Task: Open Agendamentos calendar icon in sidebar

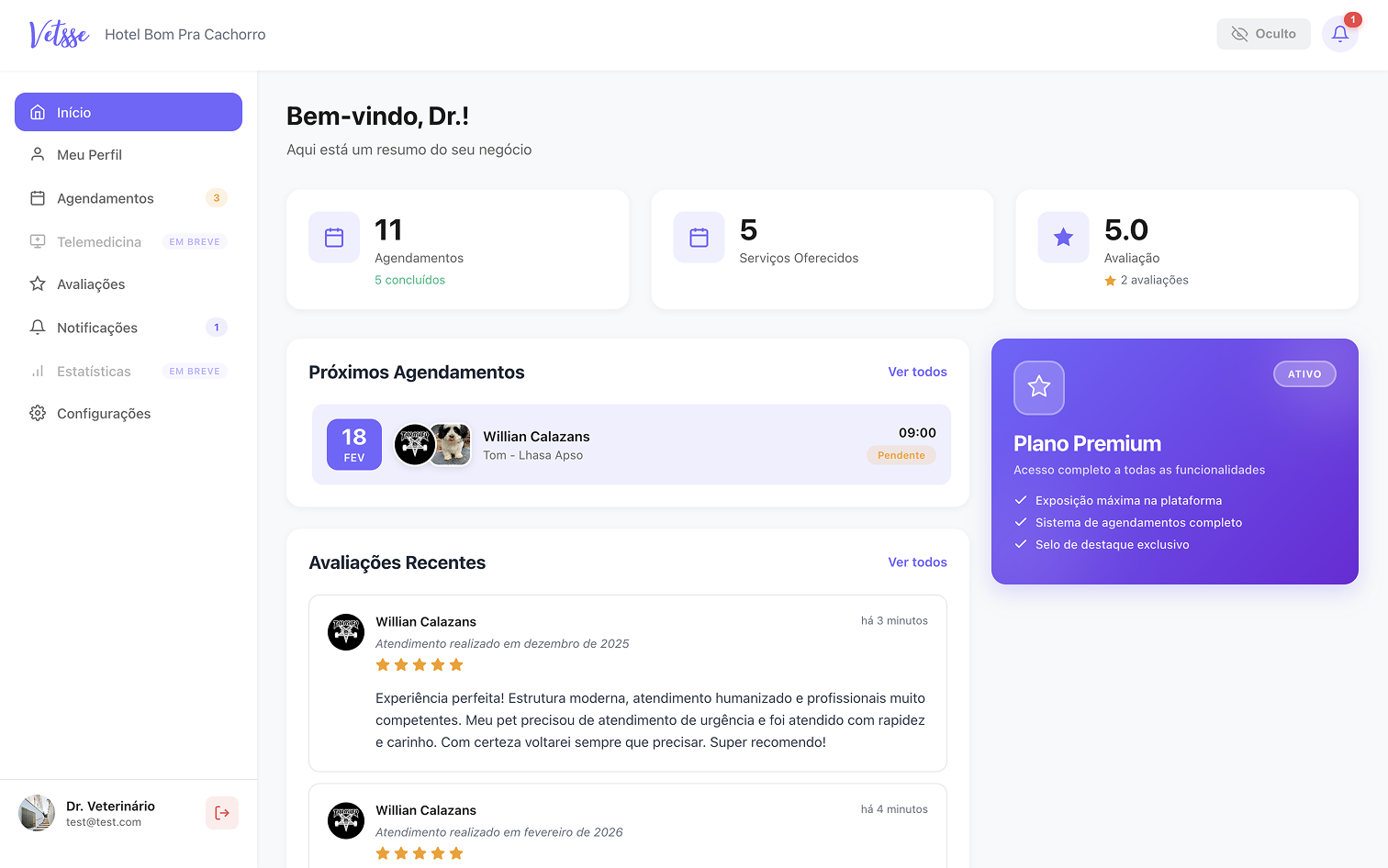Action: 38,197
